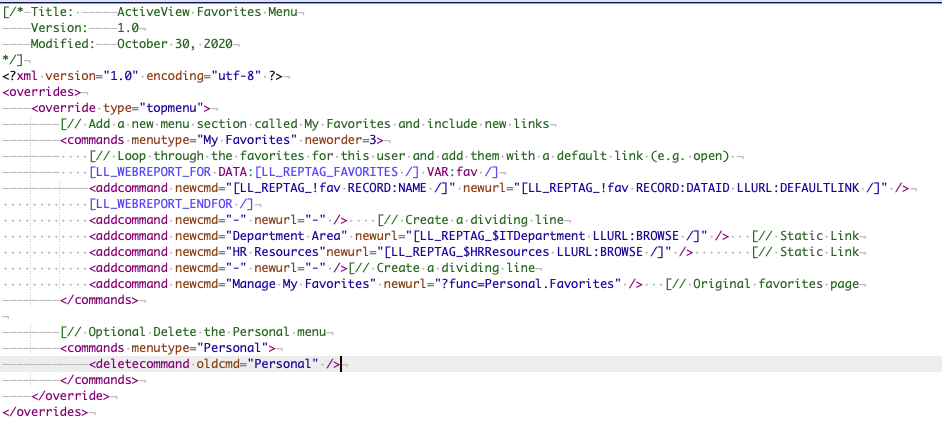
Task: Click the 'Optional Delete the Personal menu' comment
Action: [x=193, y=332]
